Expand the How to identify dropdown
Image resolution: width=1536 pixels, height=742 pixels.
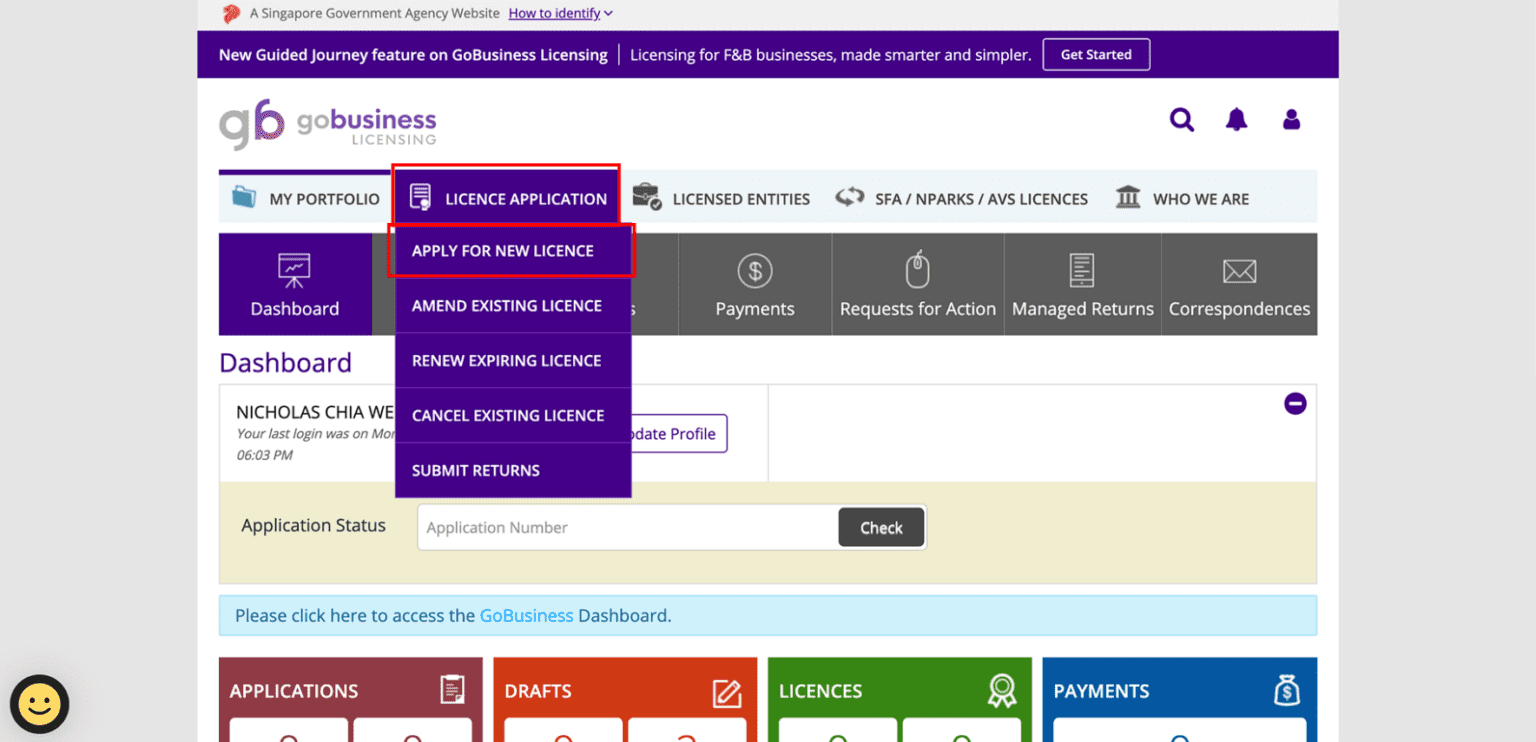(x=560, y=13)
